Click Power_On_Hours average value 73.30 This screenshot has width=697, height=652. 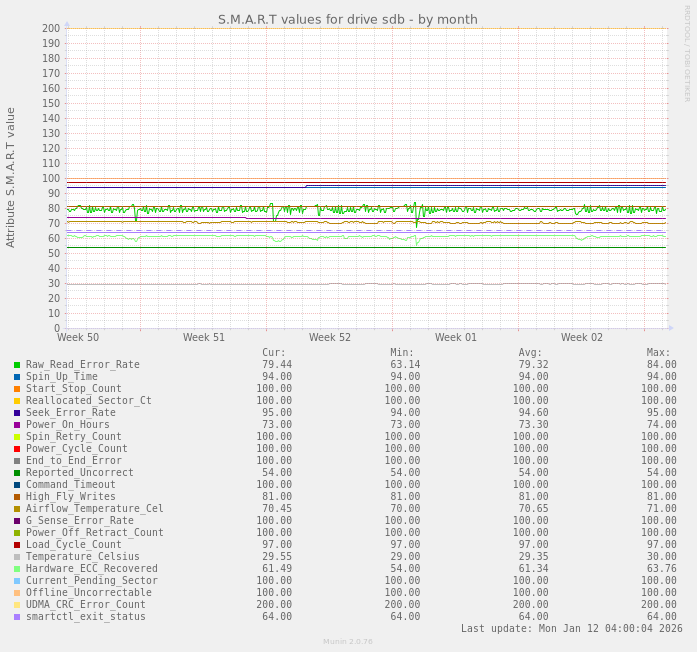tap(533, 424)
